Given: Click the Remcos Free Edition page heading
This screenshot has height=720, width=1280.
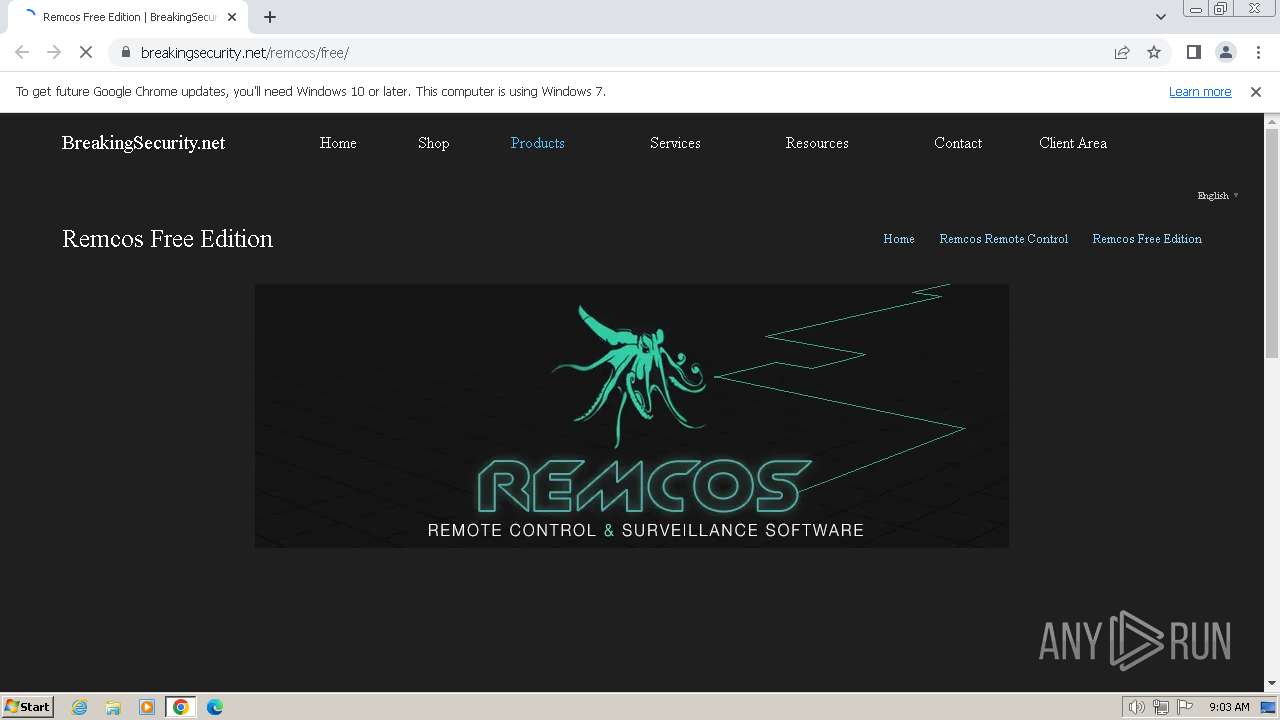Looking at the screenshot, I should [x=167, y=239].
